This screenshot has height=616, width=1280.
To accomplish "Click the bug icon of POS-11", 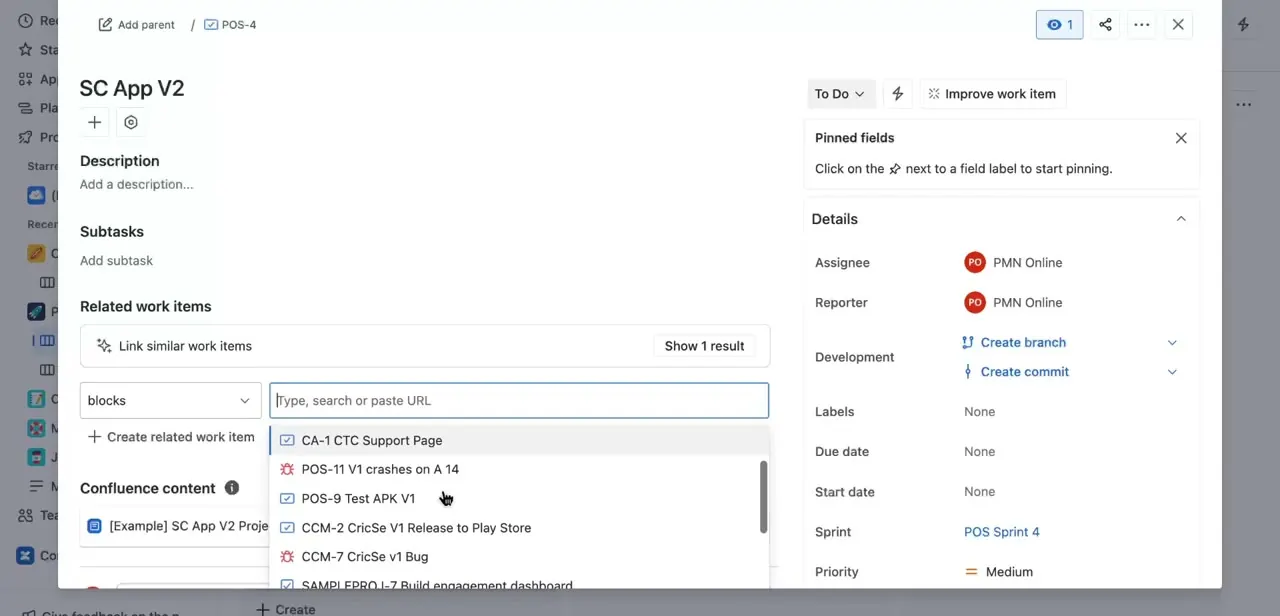I will click(x=287, y=469).
